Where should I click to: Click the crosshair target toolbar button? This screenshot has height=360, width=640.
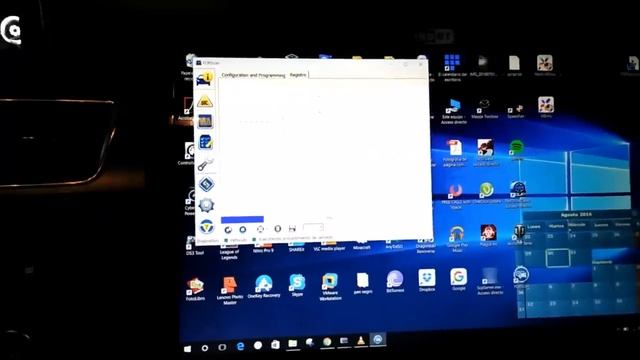[260, 229]
